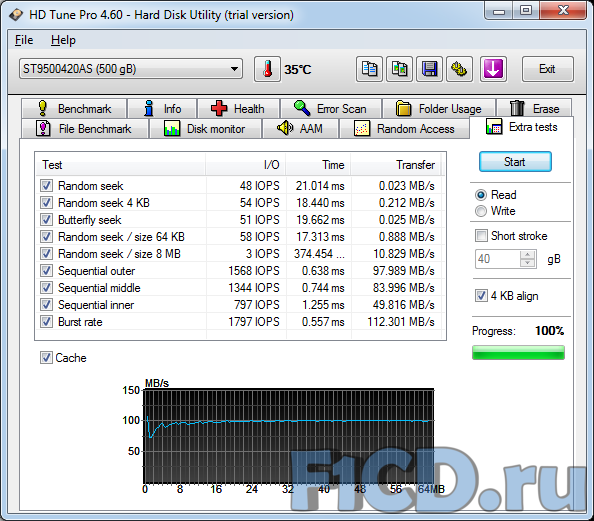Image resolution: width=594 pixels, height=521 pixels.
Task: Click the Exit button
Action: [547, 69]
